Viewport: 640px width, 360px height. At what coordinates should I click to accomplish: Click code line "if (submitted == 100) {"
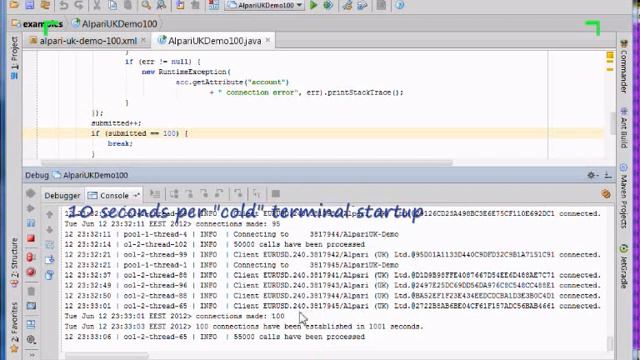(x=140, y=133)
